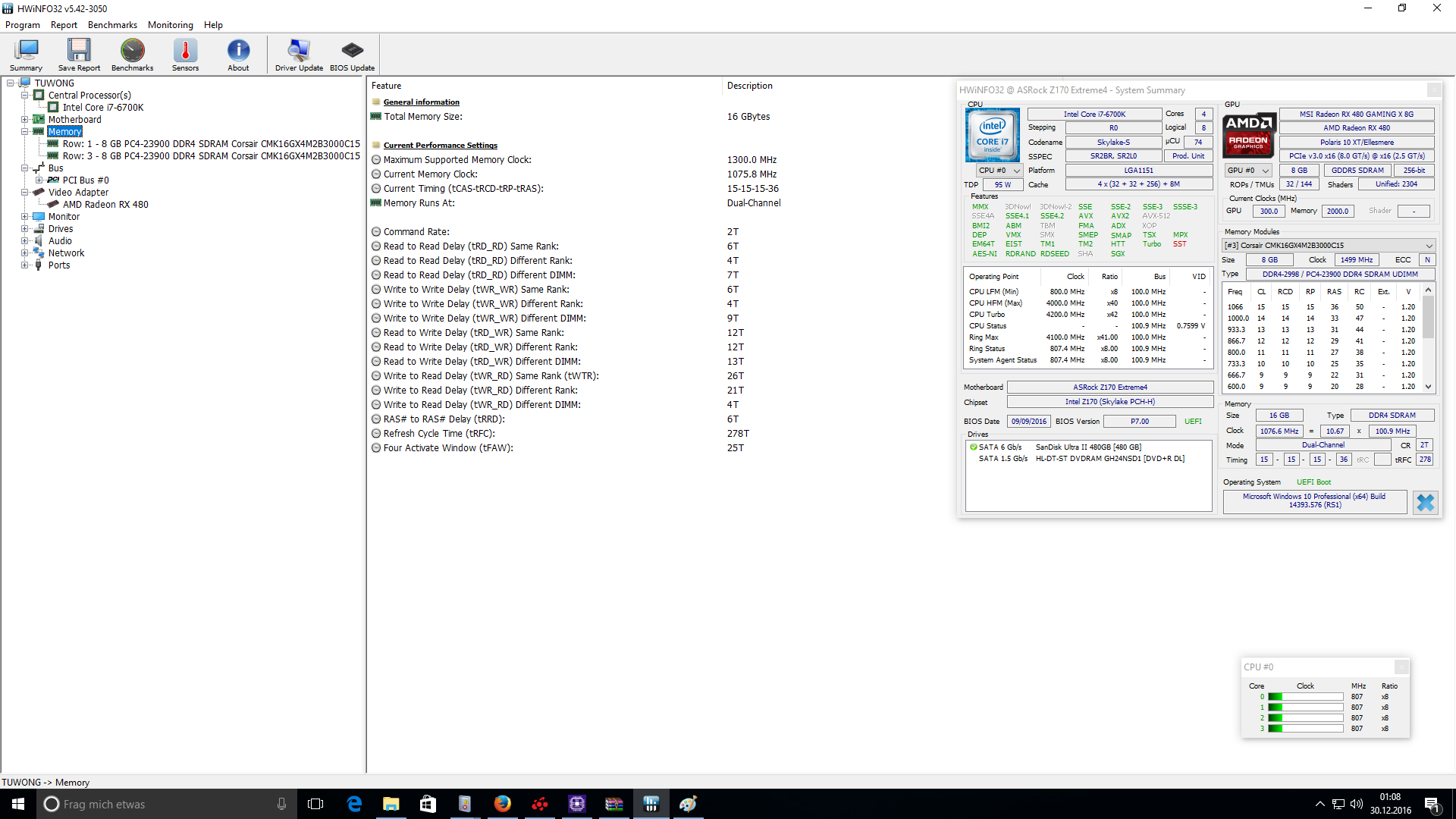Close System Summary with blue X button
This screenshot has width=1456, height=819.
point(1425,502)
